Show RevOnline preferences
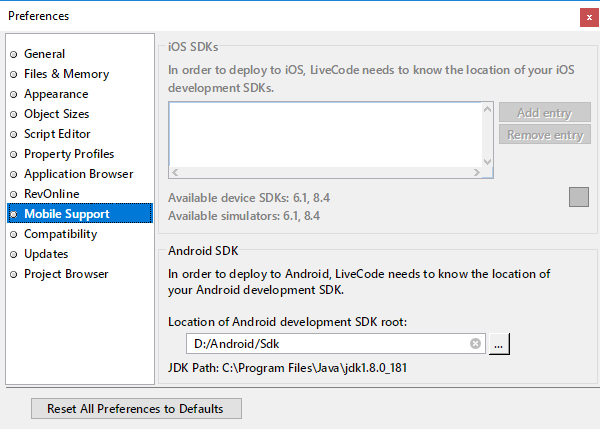Image resolution: width=600 pixels, height=429 pixels. pos(51,194)
